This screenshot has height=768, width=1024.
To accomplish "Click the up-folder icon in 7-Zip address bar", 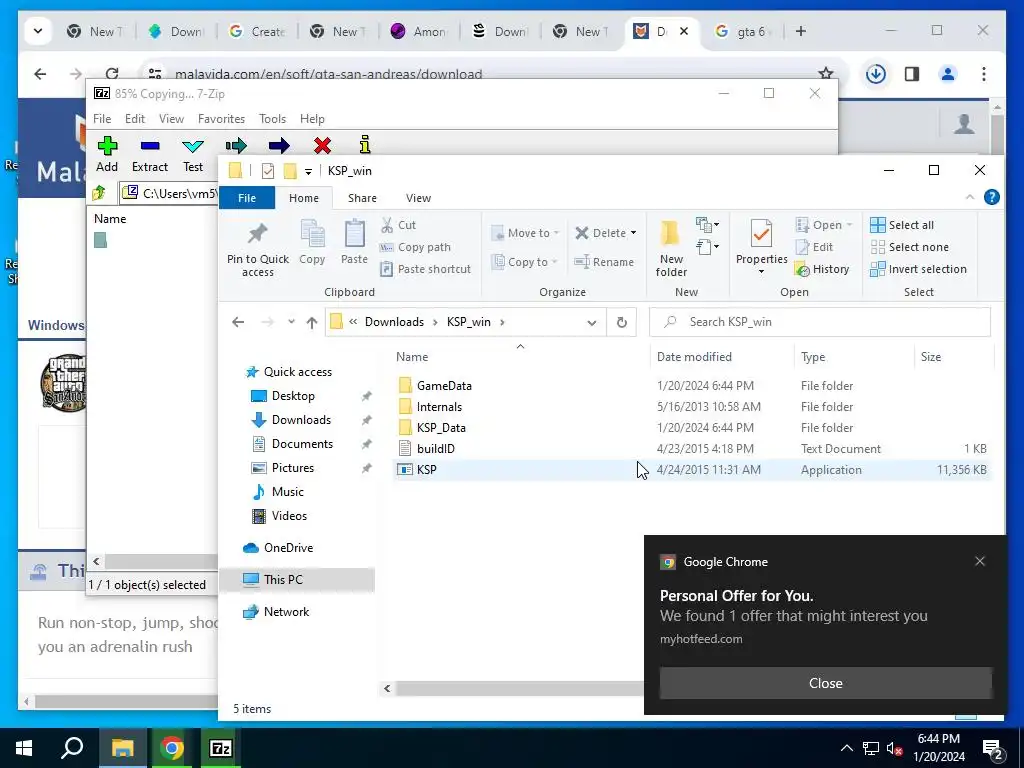I will [x=100, y=193].
